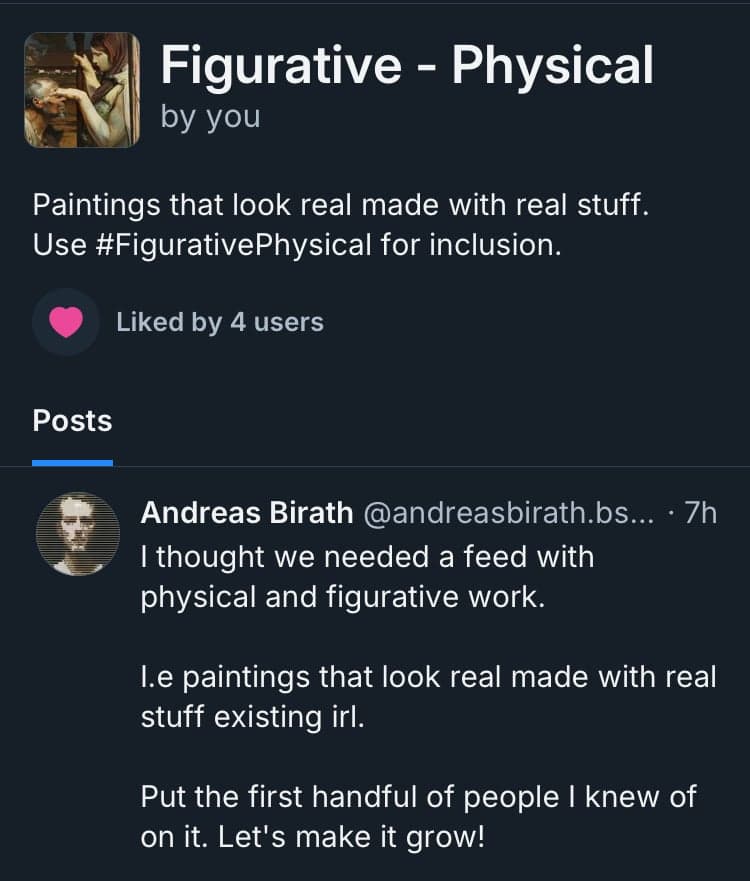Open the post starting 'I thought we needed'
Image resolution: width=750 pixels, height=881 pixels.
366,556
